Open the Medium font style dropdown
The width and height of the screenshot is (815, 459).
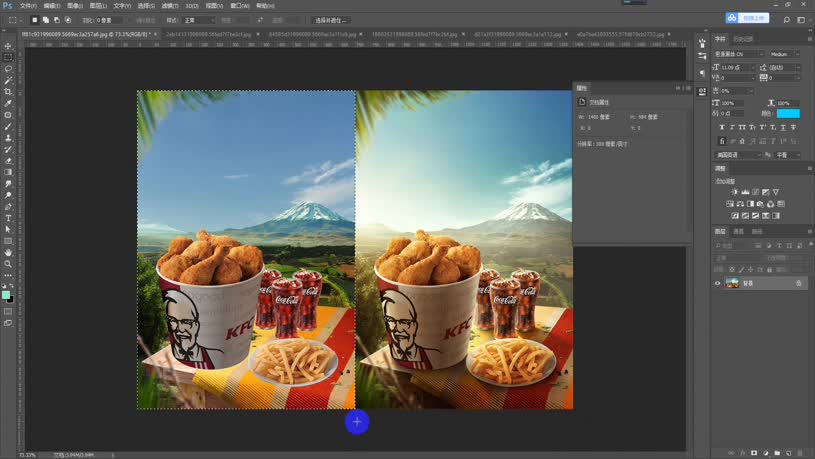tap(784, 54)
